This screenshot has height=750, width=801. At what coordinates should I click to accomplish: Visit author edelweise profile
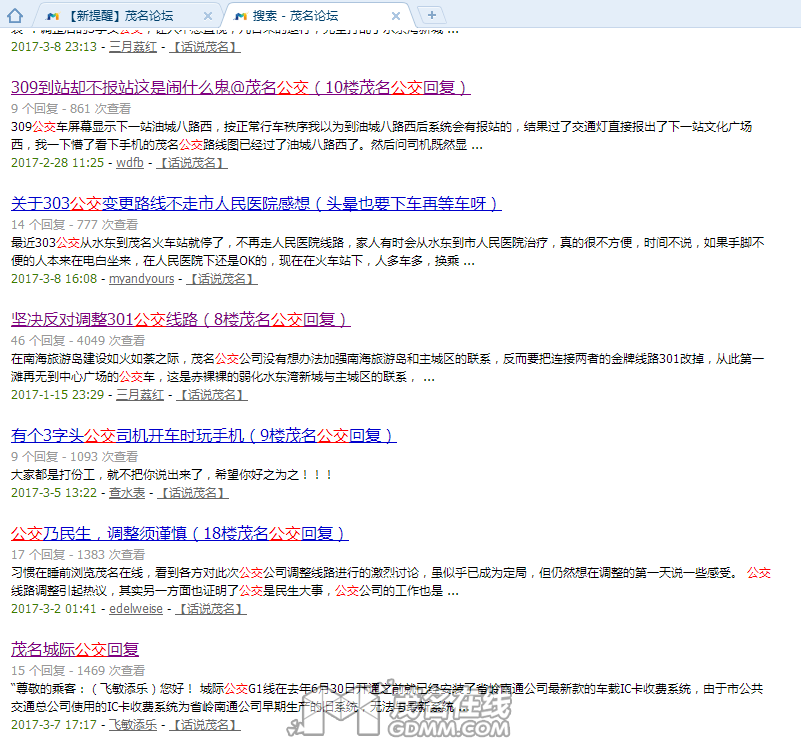click(136, 608)
